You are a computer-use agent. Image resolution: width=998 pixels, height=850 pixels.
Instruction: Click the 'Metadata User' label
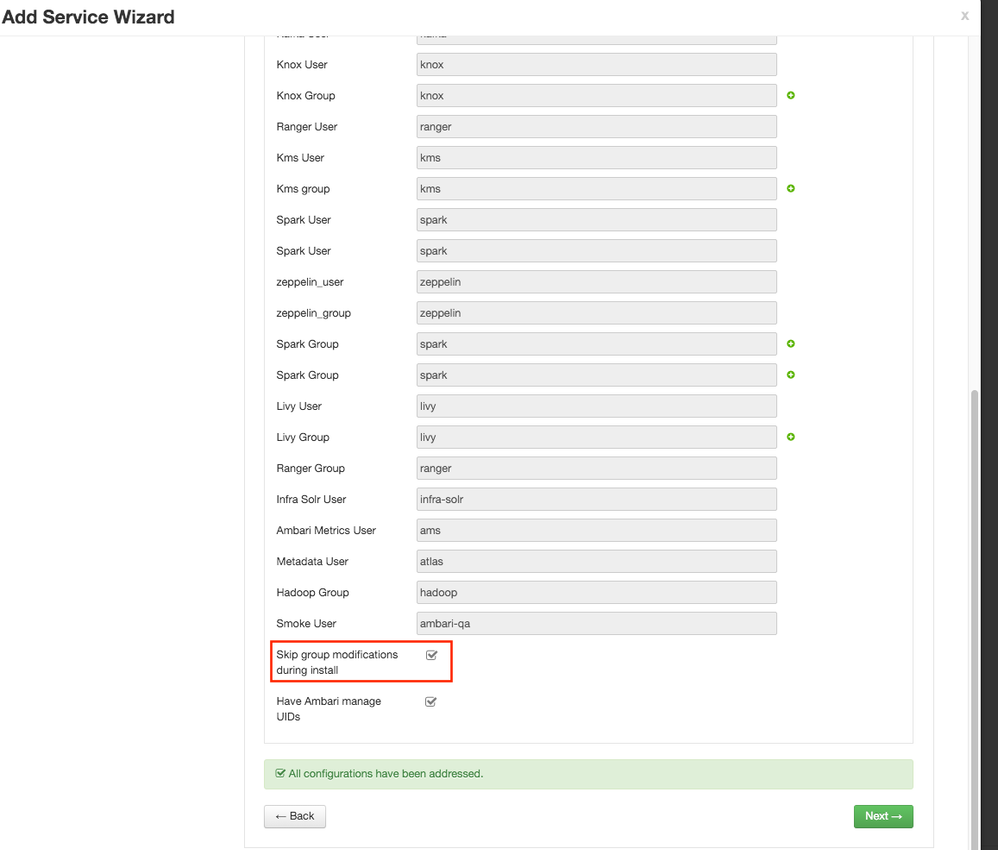coord(313,562)
